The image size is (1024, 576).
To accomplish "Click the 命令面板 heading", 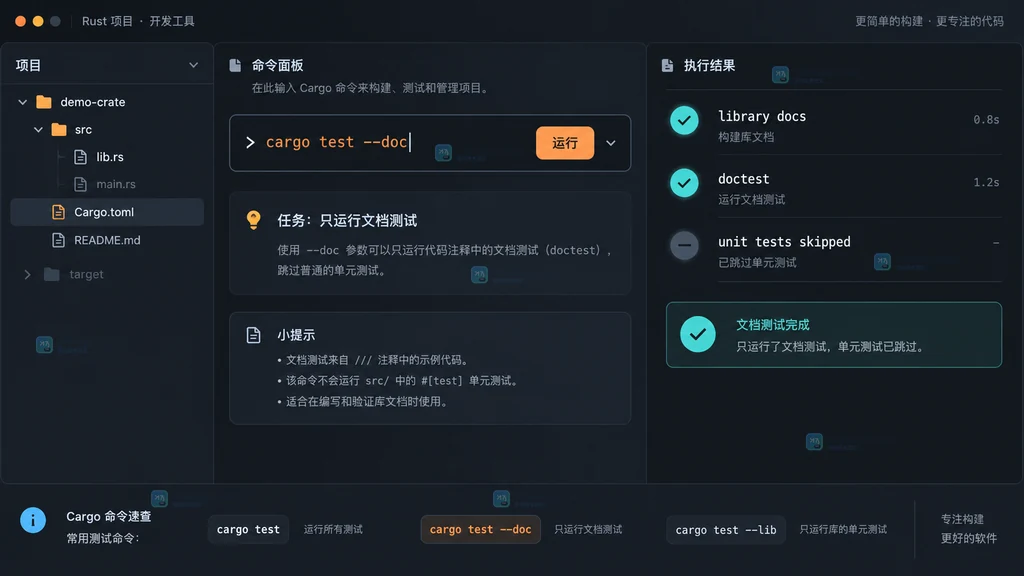I will [278, 65].
